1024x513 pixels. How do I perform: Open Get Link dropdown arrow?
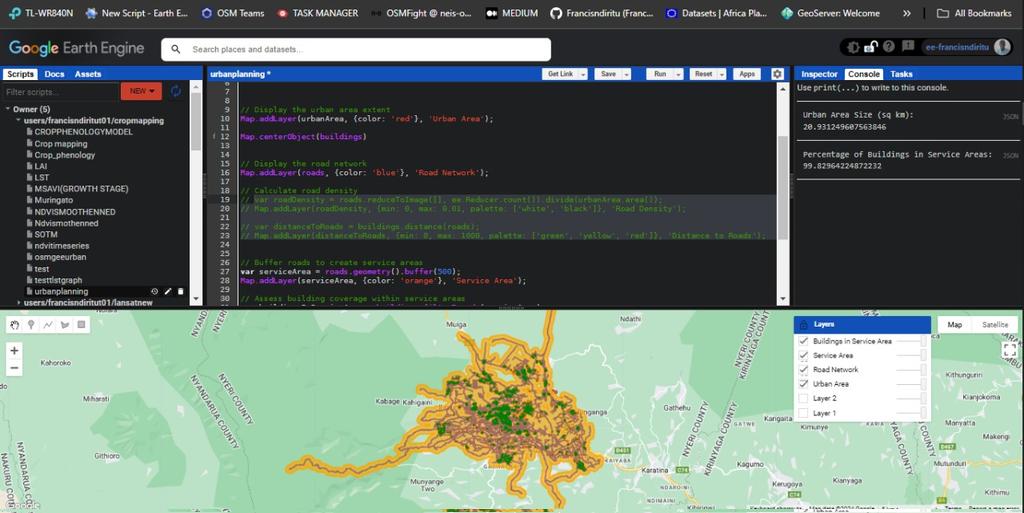583,74
